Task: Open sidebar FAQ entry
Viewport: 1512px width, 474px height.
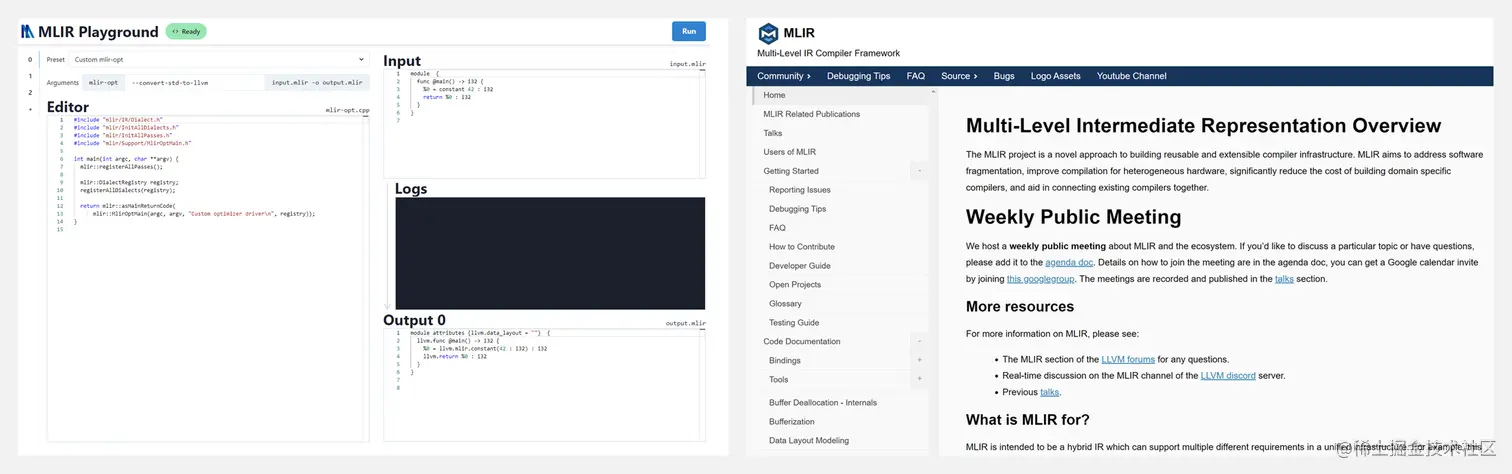Action: coord(777,228)
